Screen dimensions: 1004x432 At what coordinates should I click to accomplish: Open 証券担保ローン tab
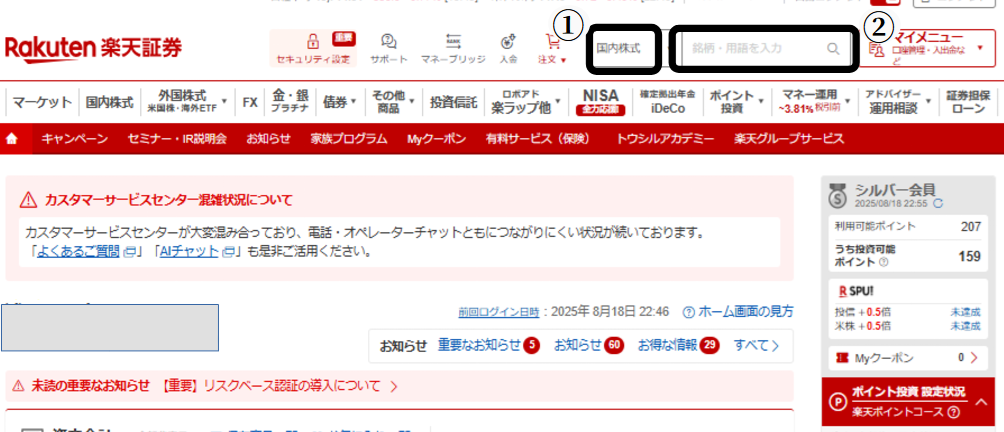(x=968, y=102)
